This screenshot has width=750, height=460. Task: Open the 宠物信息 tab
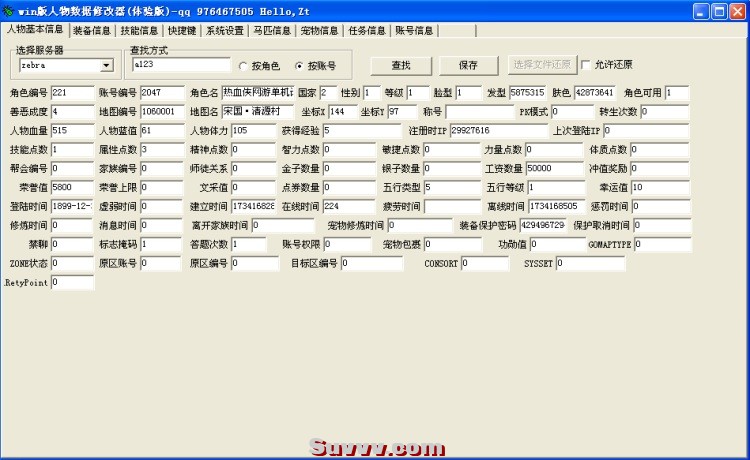click(319, 31)
